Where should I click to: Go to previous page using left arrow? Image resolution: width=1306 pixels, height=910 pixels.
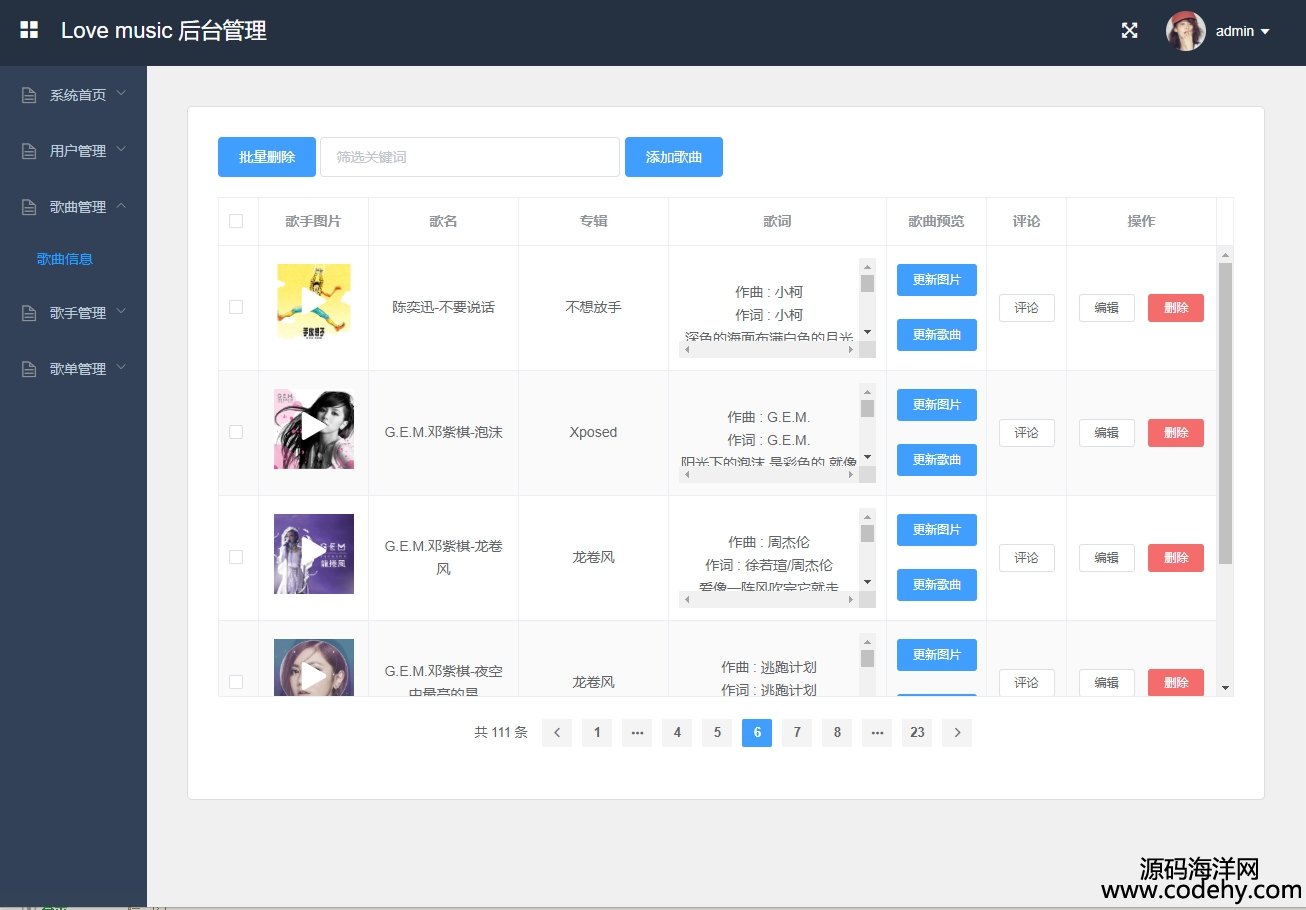[556, 733]
